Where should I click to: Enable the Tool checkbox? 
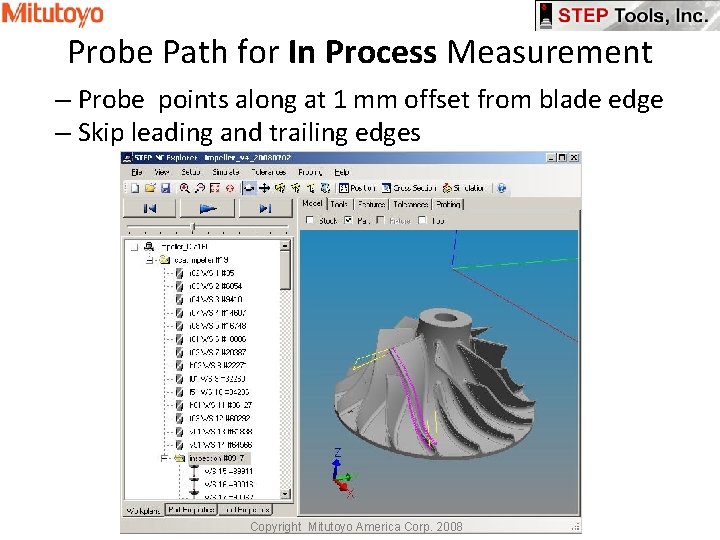click(422, 220)
